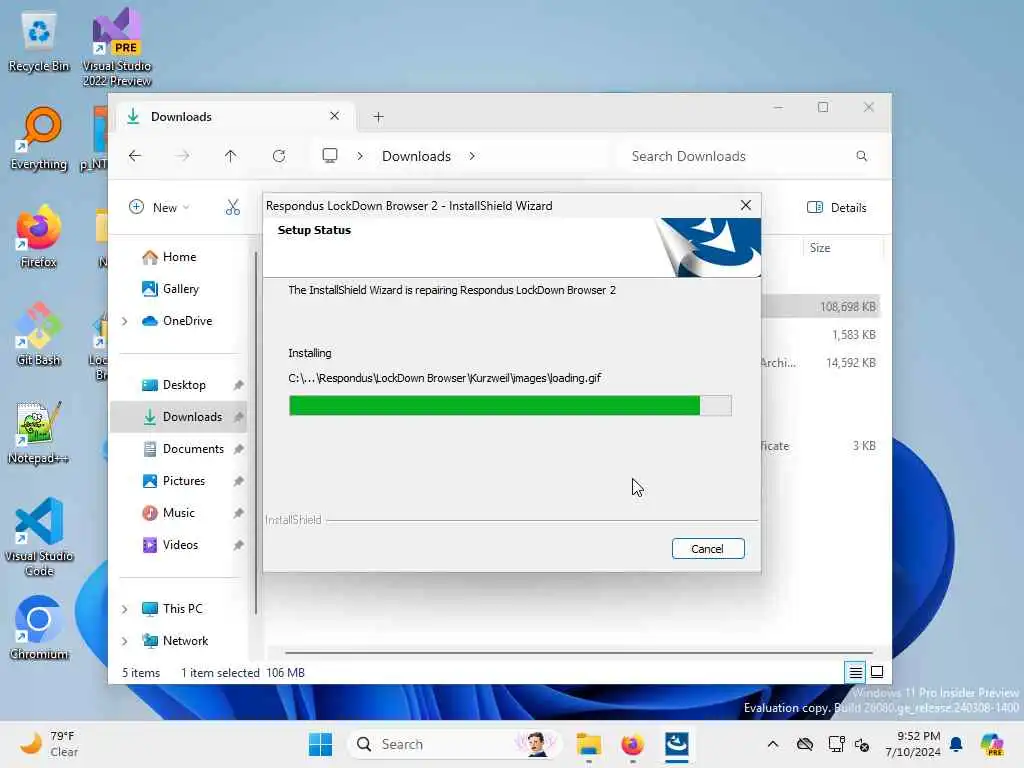The height and width of the screenshot is (768, 1024).
Task: Expand the Network tree node
Action: 125,641
